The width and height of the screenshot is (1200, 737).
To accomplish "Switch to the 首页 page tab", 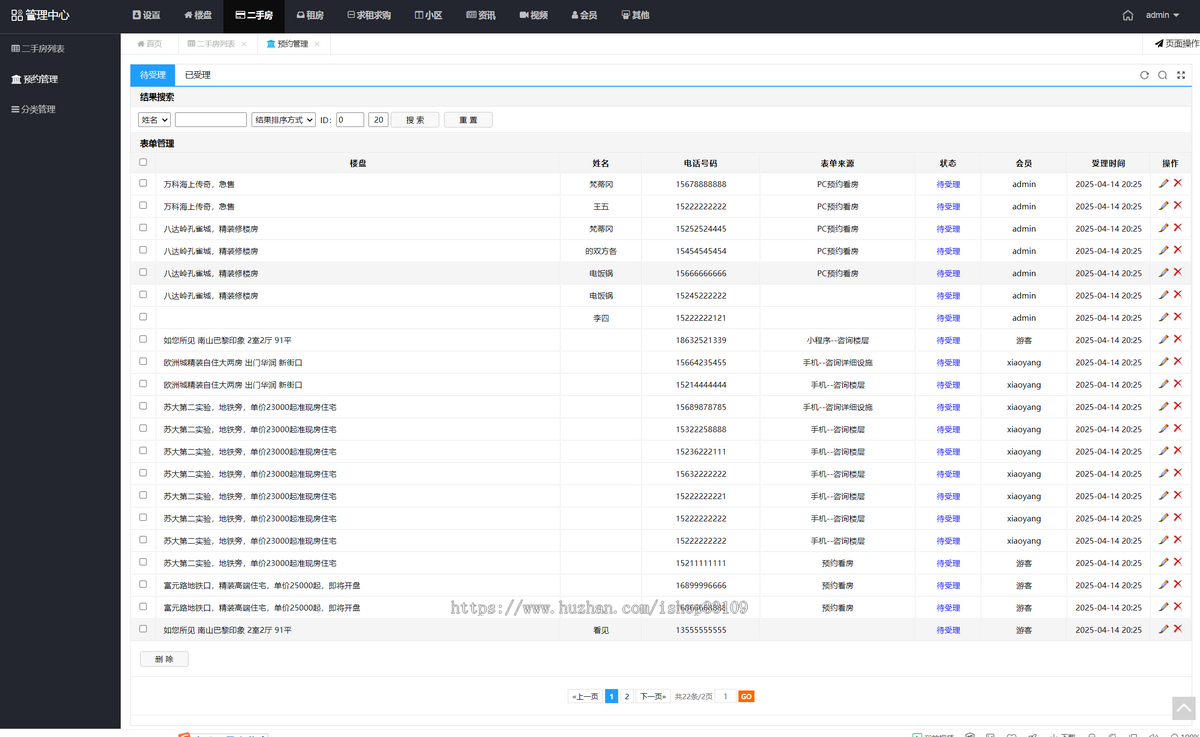I will click(x=149, y=44).
